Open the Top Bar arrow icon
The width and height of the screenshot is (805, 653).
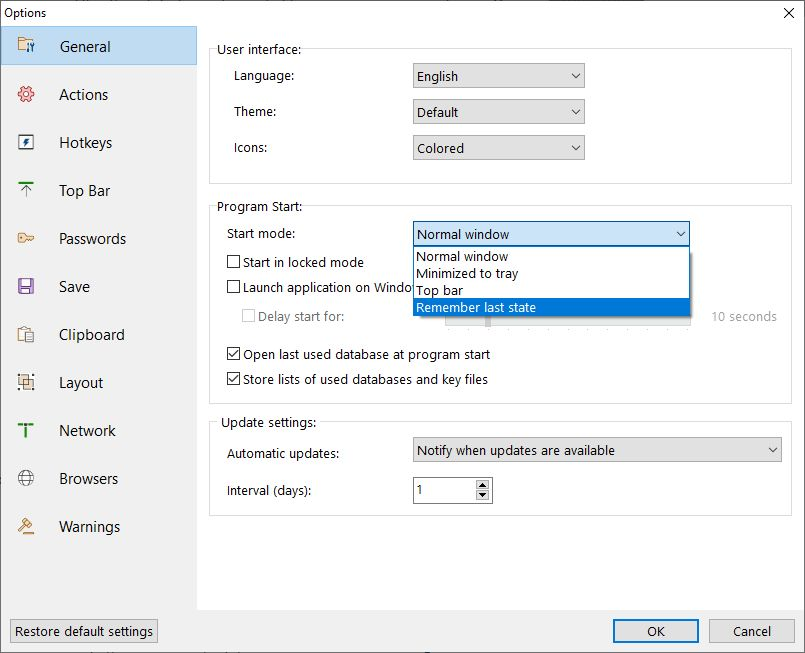pyautogui.click(x=26, y=190)
